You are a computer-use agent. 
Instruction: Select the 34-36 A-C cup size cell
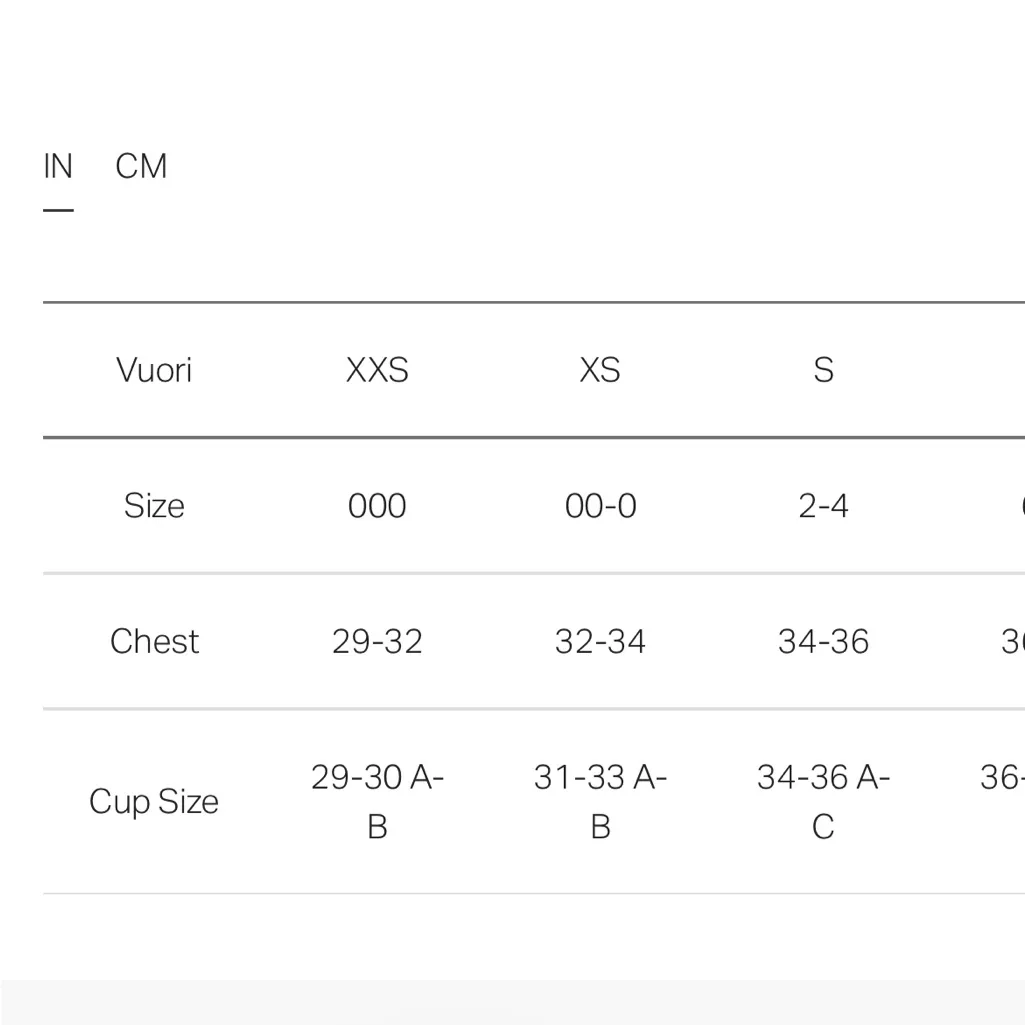tap(822, 801)
